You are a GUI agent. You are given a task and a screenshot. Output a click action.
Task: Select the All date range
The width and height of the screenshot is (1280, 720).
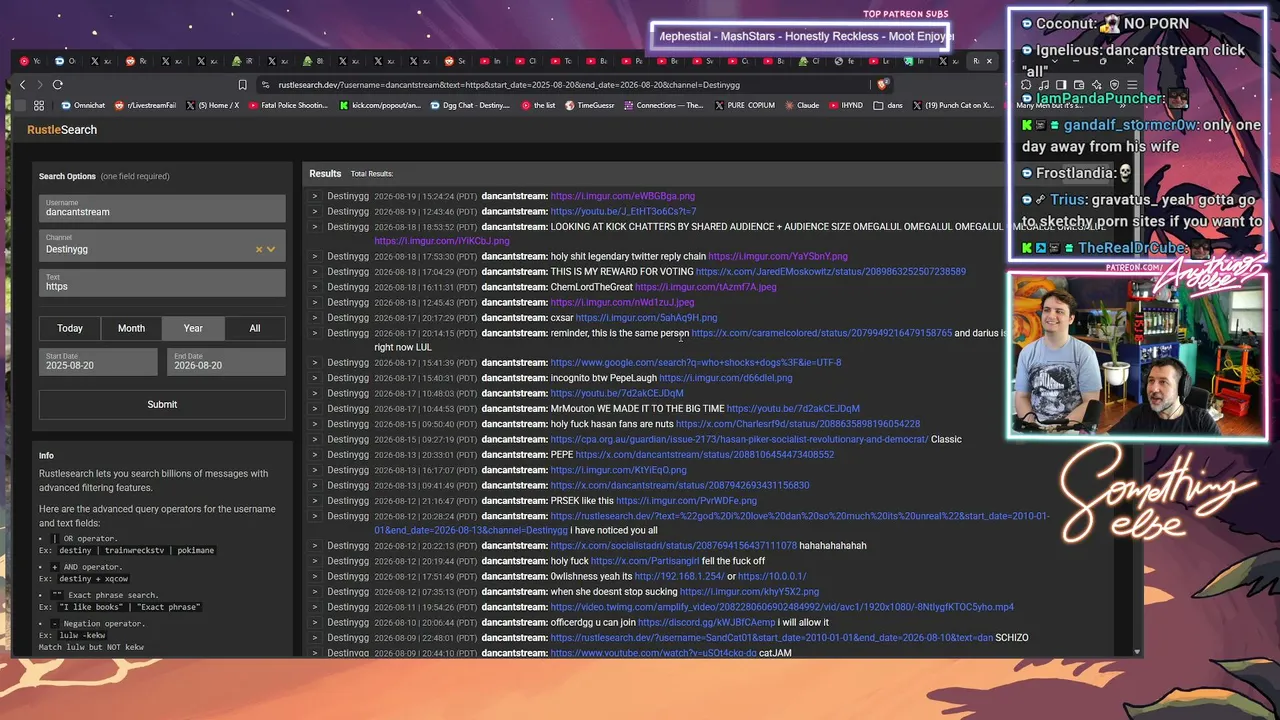pos(255,328)
